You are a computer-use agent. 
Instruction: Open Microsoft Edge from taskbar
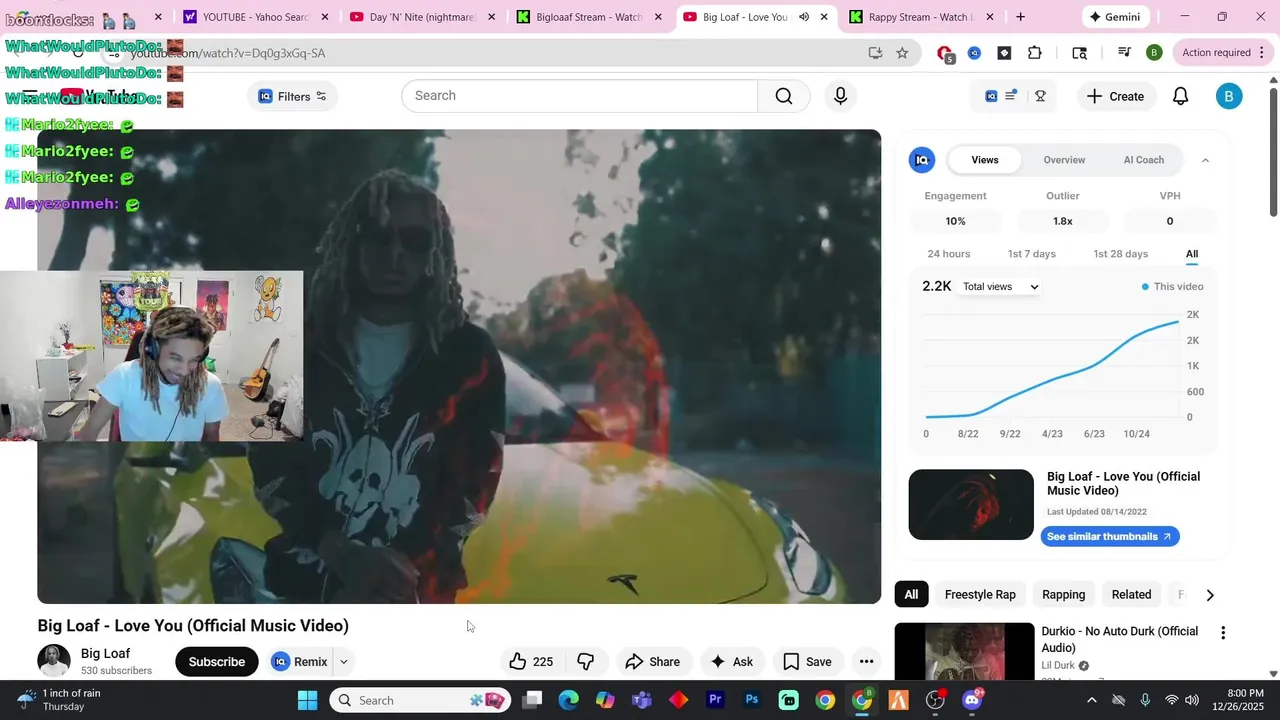(x=568, y=700)
